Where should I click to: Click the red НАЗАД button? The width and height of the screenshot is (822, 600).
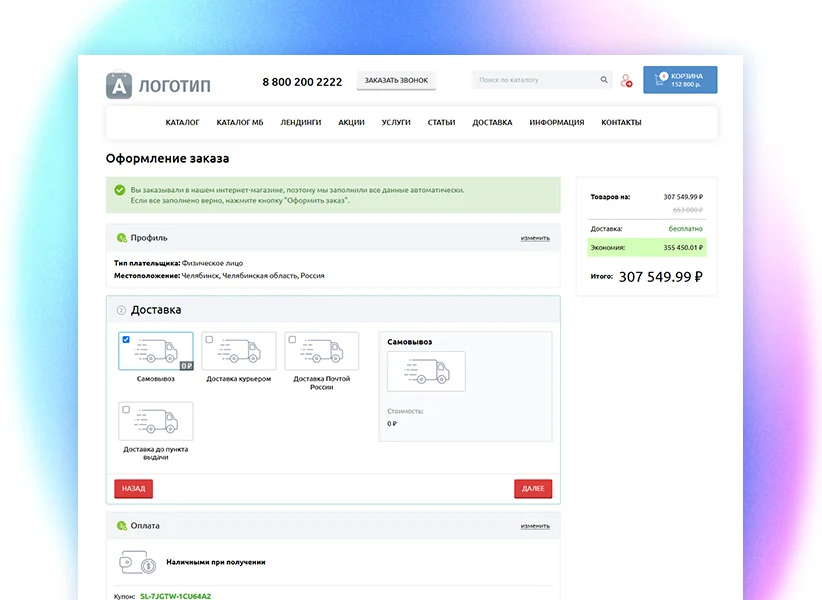(x=134, y=488)
